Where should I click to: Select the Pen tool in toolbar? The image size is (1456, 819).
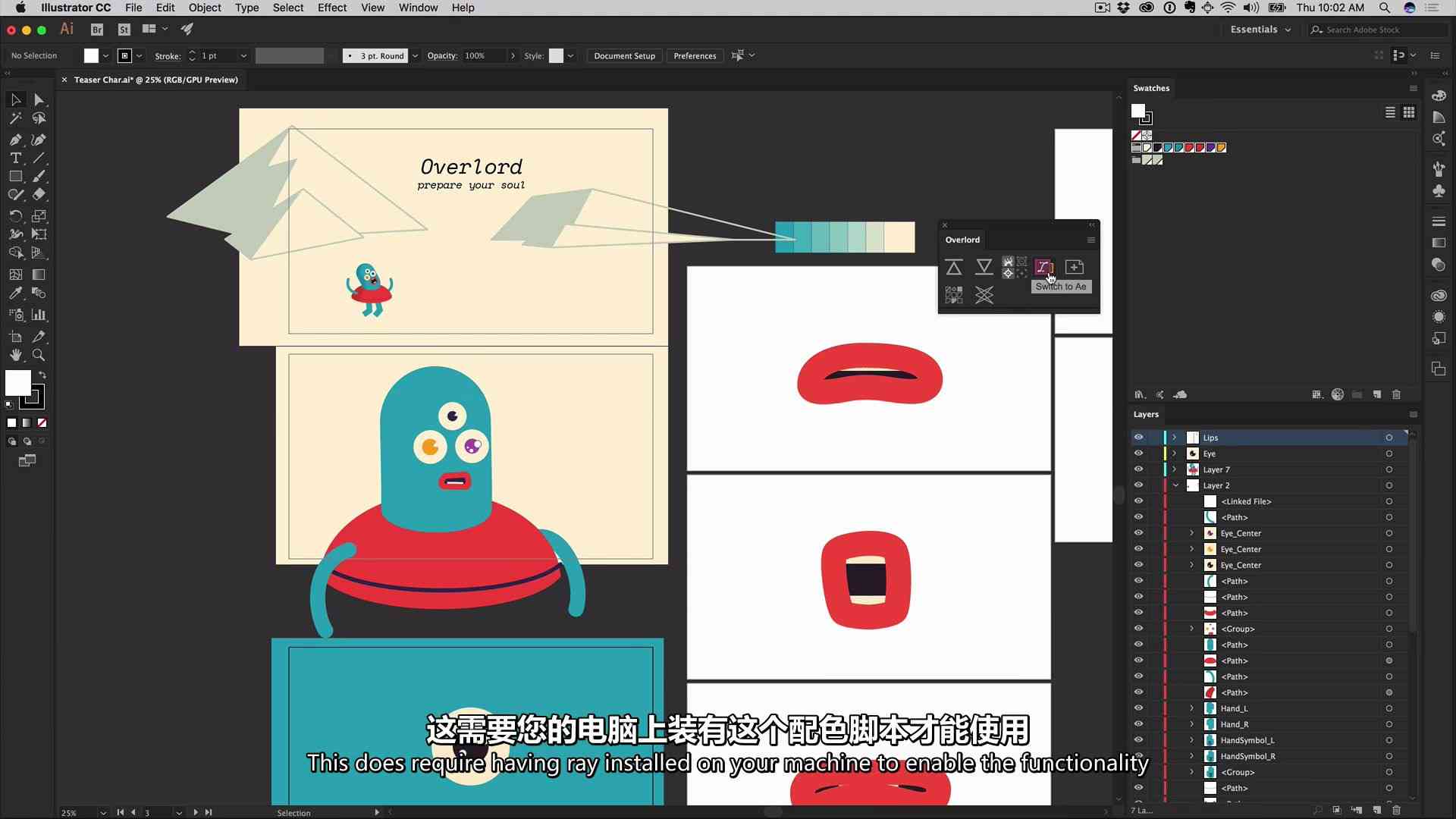pos(15,138)
